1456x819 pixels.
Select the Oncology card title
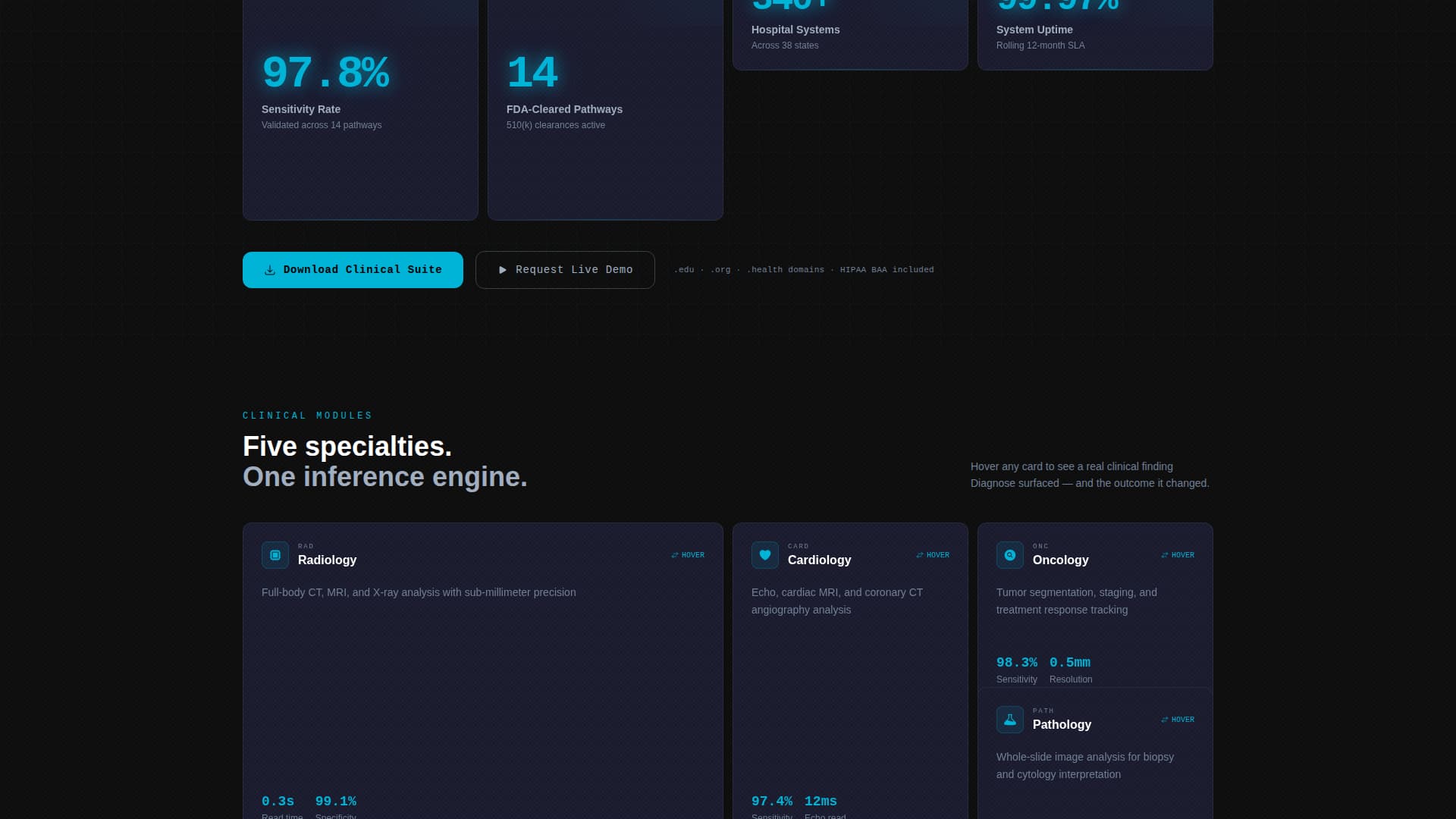(x=1060, y=560)
